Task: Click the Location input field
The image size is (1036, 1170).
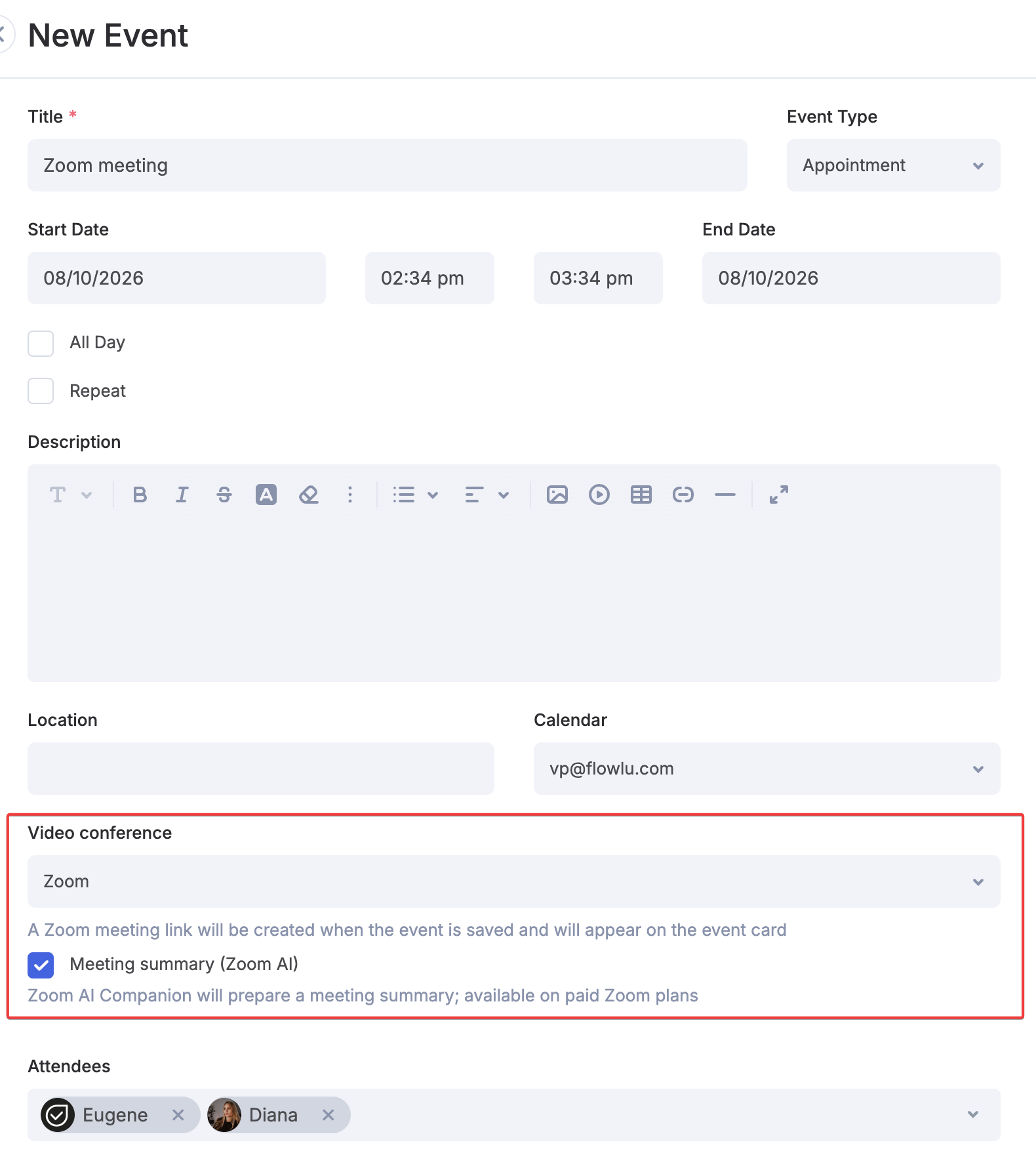Action: click(261, 769)
